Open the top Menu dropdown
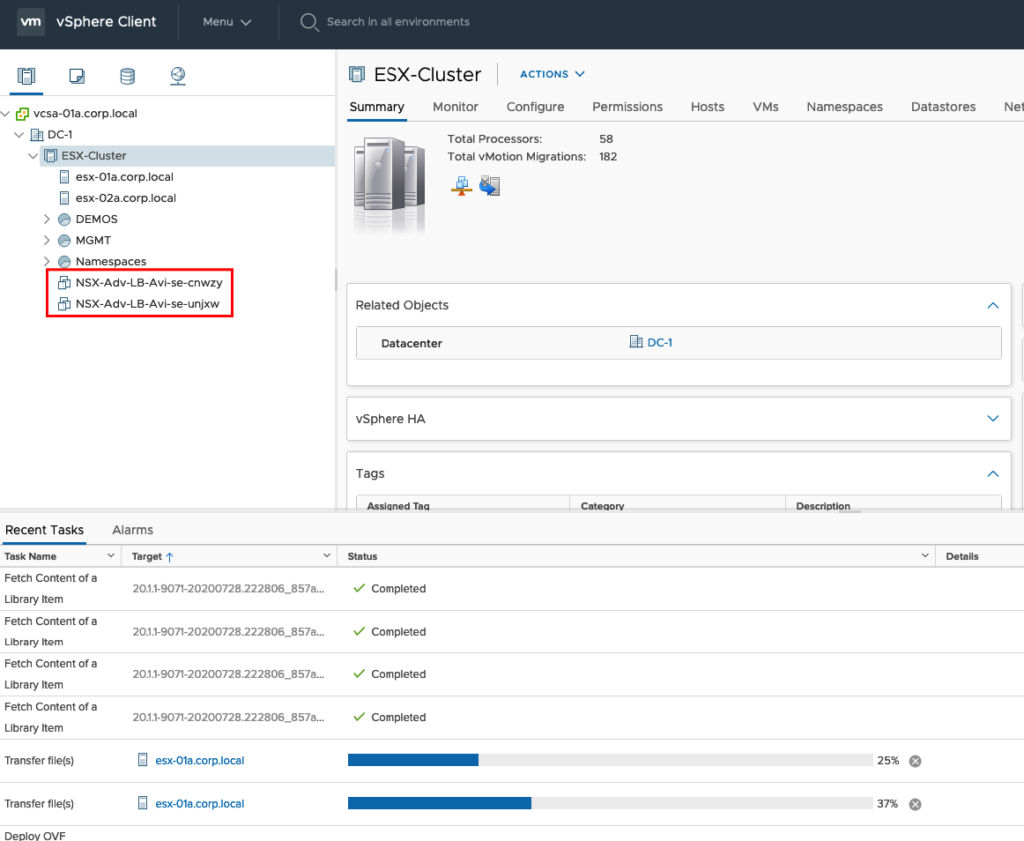The height and width of the screenshot is (841, 1024). coord(227,21)
